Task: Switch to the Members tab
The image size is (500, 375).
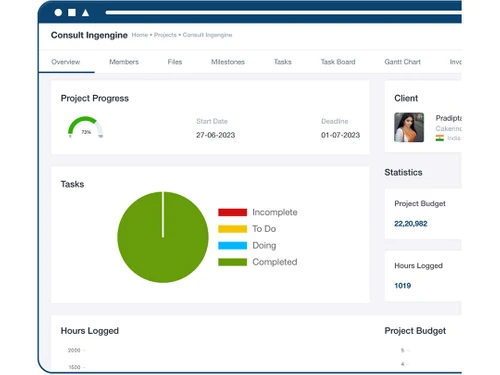Action: click(x=124, y=62)
